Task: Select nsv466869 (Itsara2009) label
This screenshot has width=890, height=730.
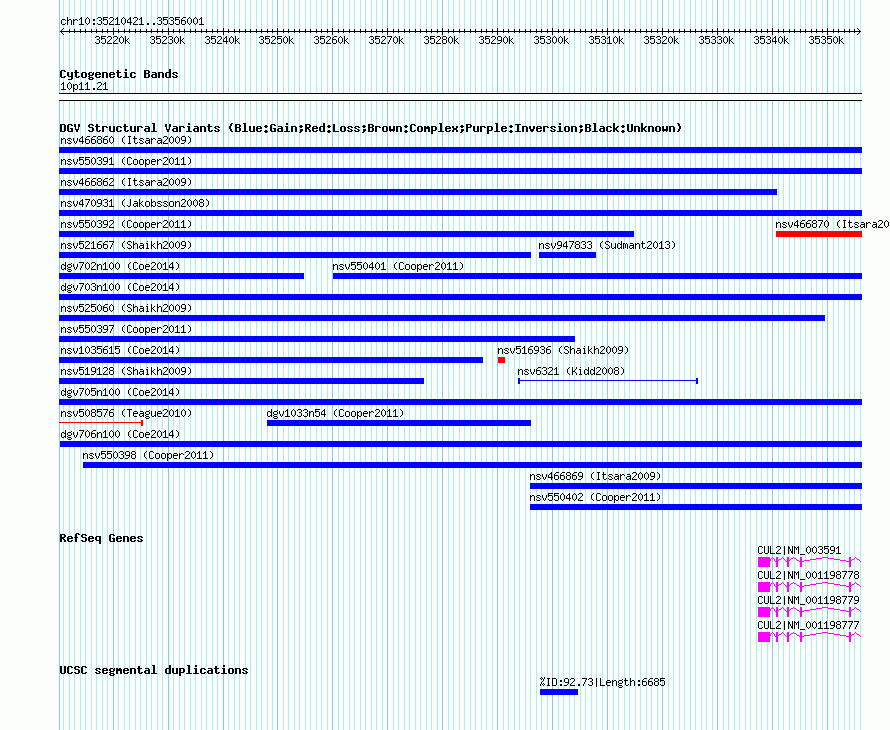Action: tap(595, 476)
